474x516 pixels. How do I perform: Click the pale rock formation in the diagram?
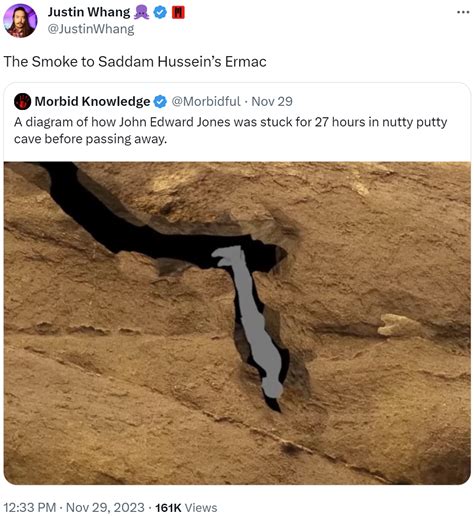(397, 325)
